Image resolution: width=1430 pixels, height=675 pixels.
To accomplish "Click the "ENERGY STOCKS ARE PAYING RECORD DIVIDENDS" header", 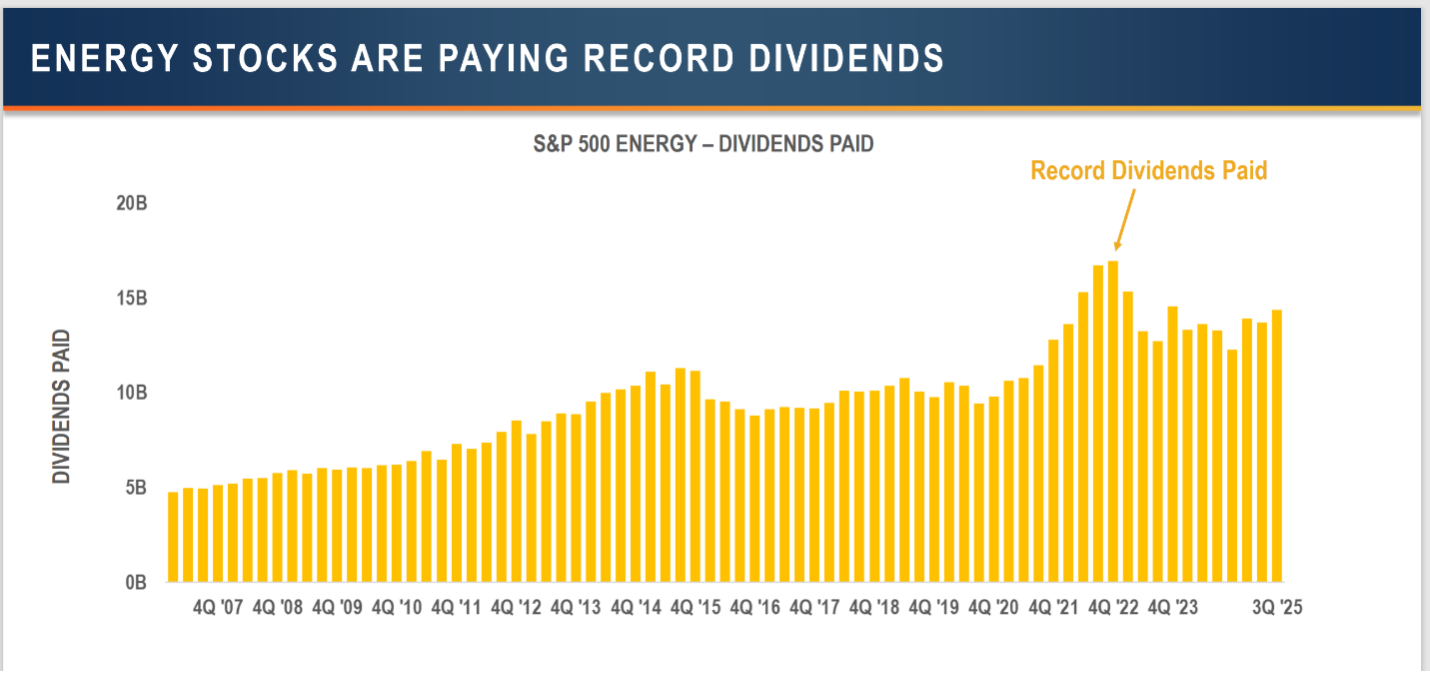I will 487,59.
